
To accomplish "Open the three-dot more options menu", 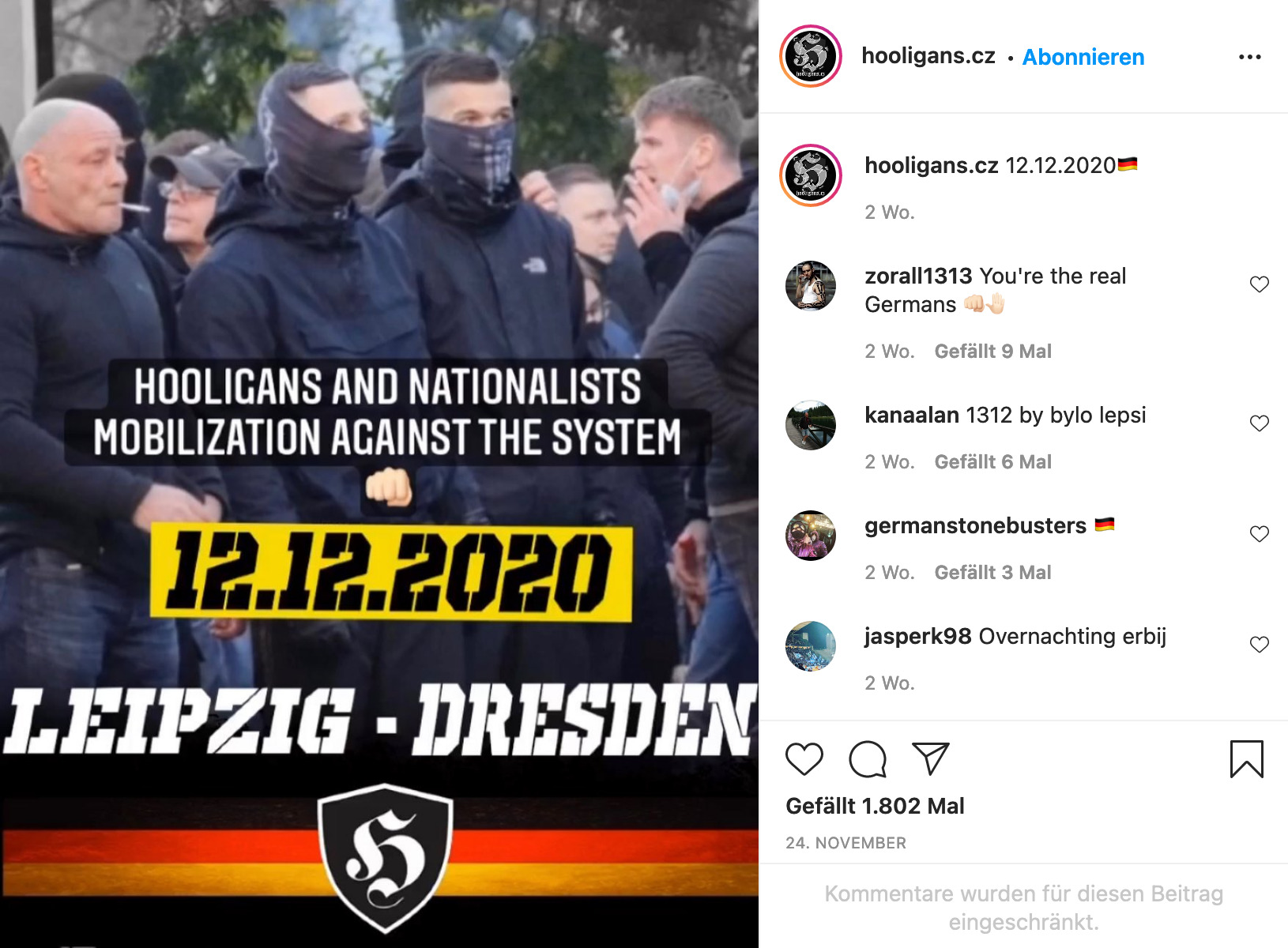I will point(1250,57).
